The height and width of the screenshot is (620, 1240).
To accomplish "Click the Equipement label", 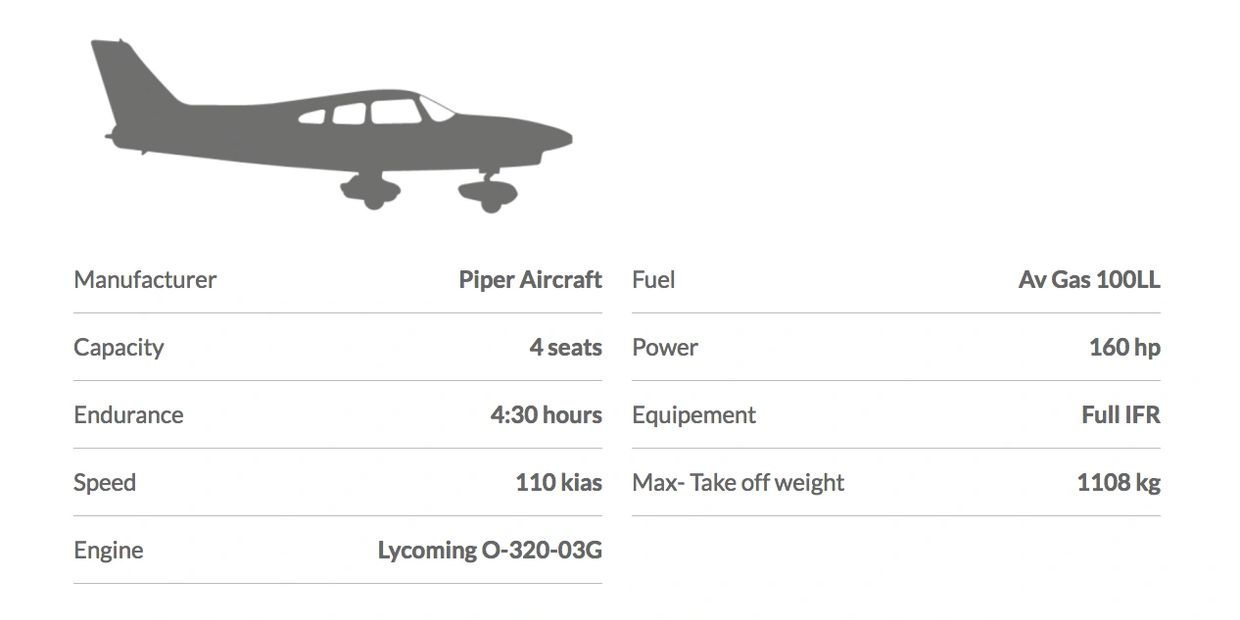I will click(x=694, y=415).
